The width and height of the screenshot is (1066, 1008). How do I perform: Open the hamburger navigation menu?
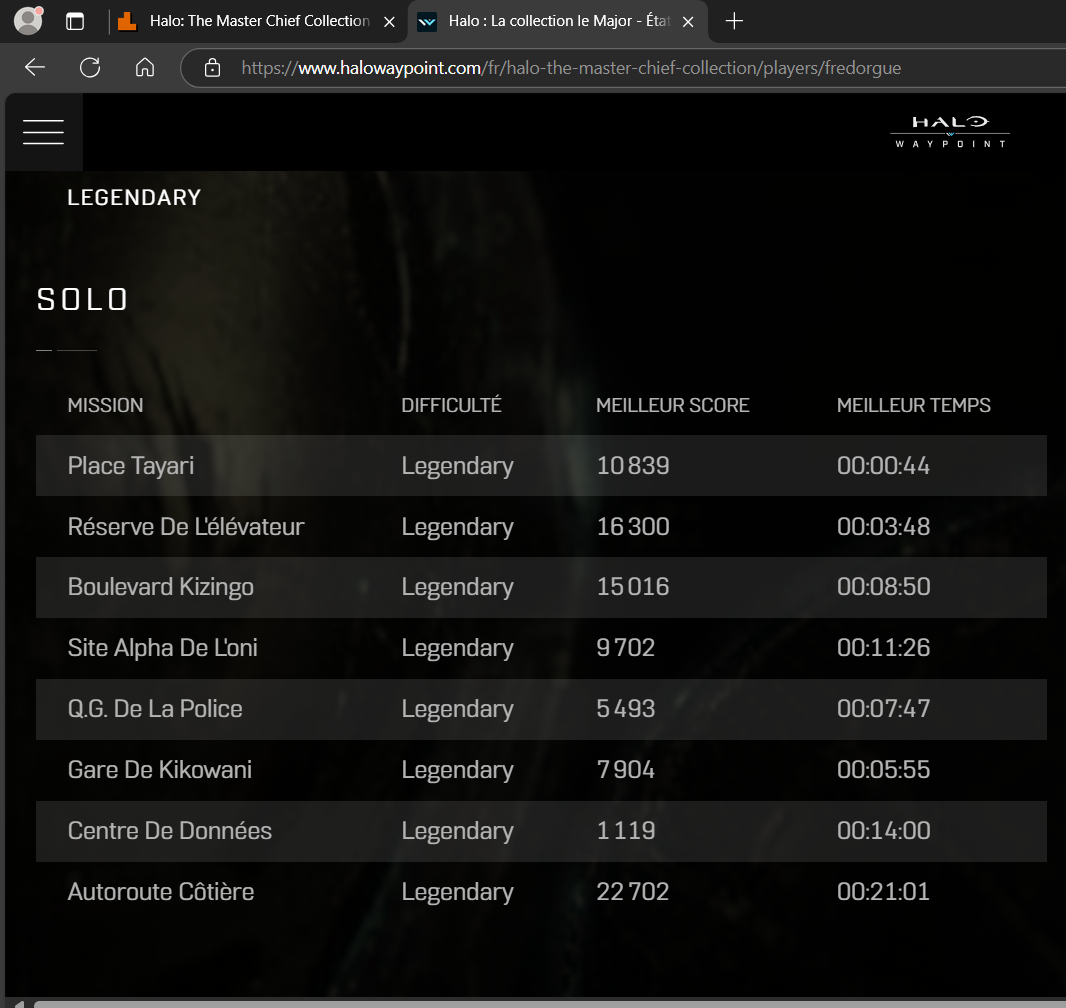43,132
